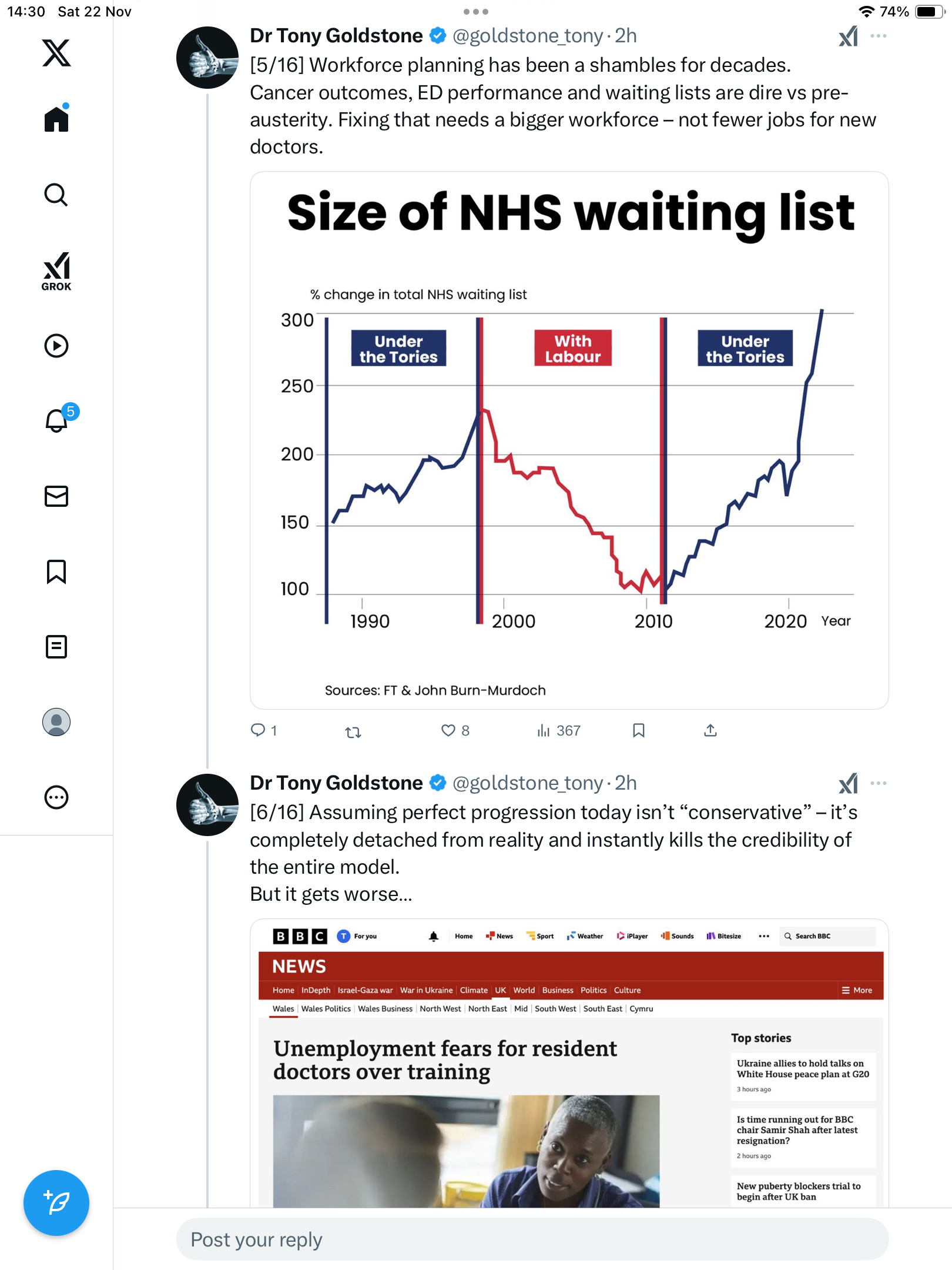Open the Profile item in sidebar
Viewport: 952px width, 1270px height.
tap(56, 722)
